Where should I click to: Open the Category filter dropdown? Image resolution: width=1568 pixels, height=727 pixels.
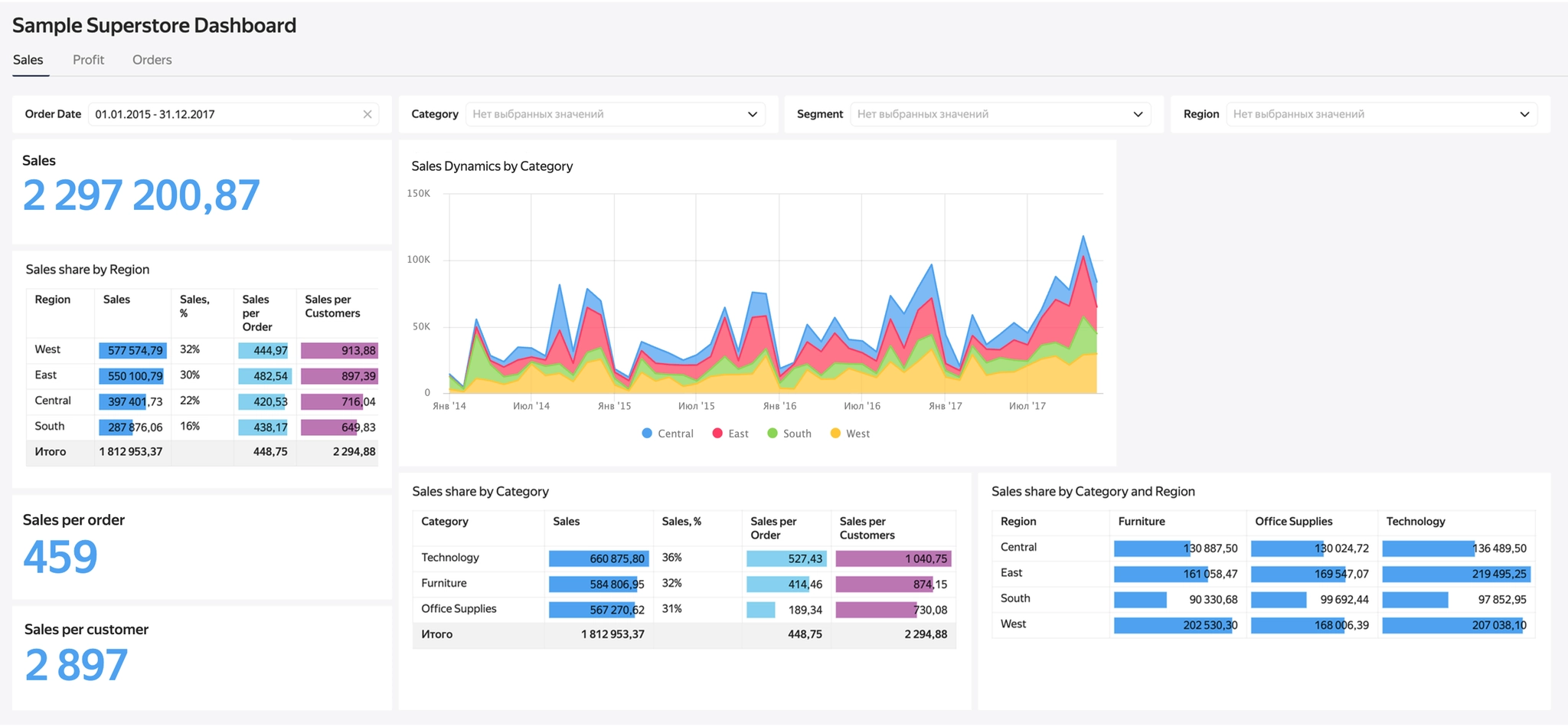616,114
